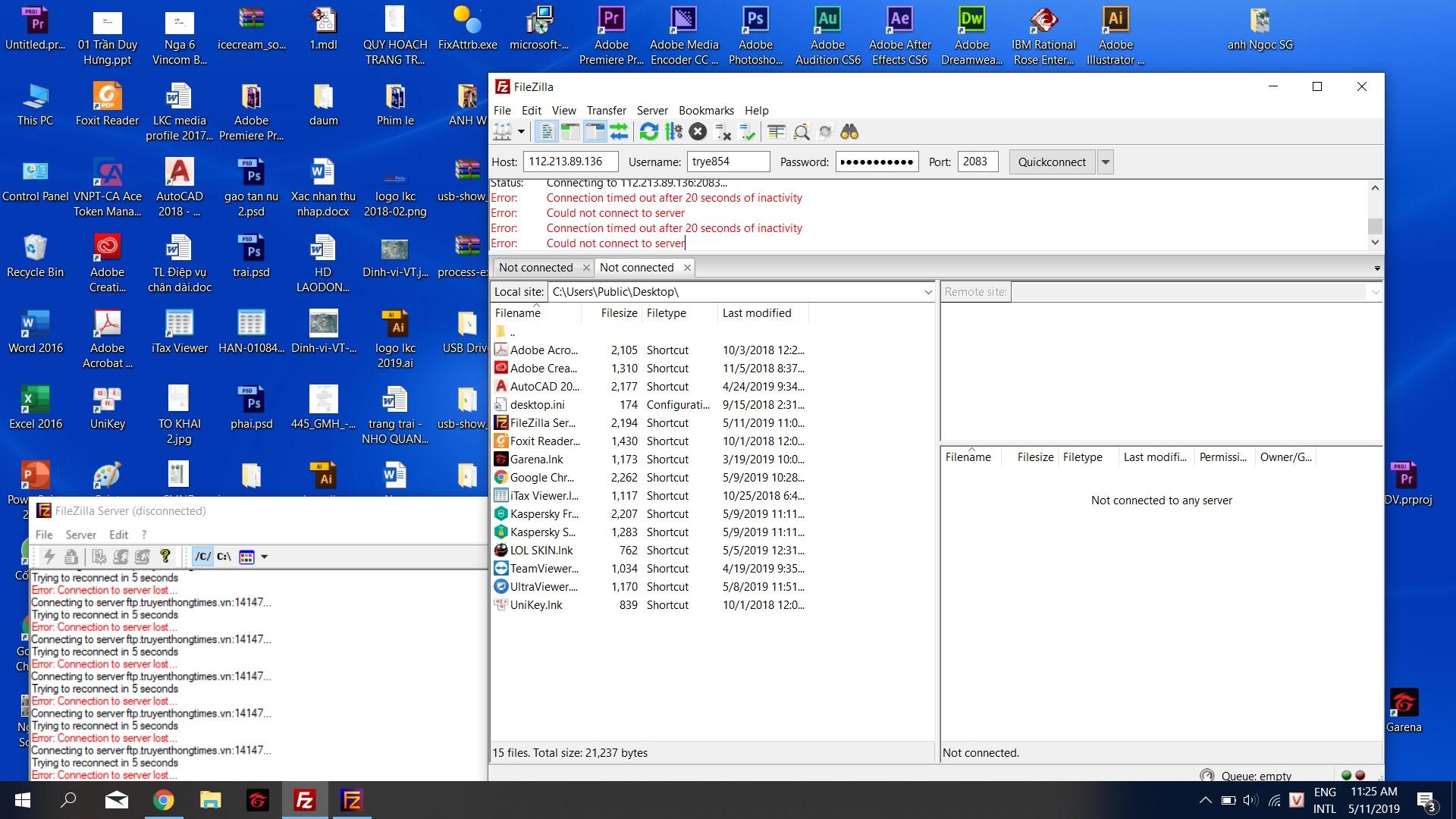
Task: Expand the dropdown arrow next to grid icon
Action: 265,557
